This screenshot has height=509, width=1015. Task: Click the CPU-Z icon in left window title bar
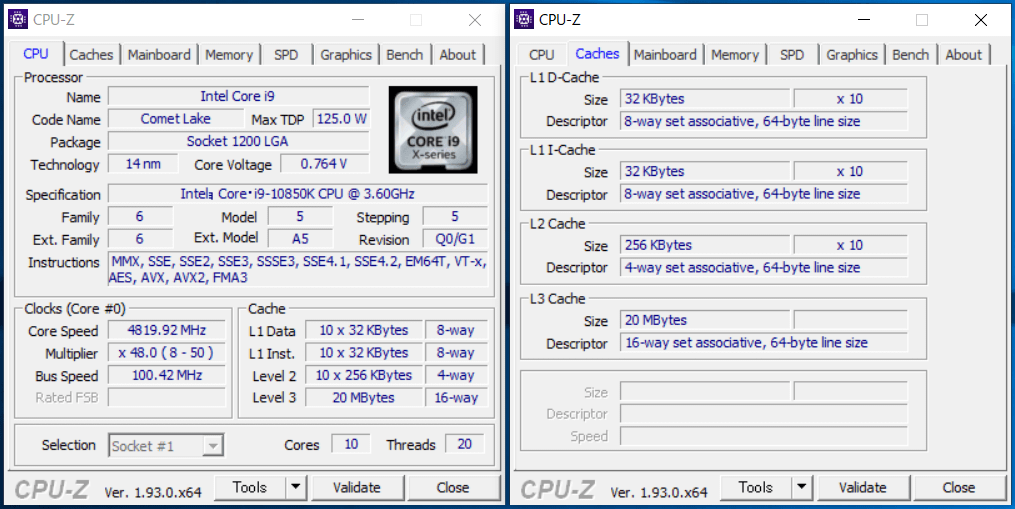tap(18, 19)
